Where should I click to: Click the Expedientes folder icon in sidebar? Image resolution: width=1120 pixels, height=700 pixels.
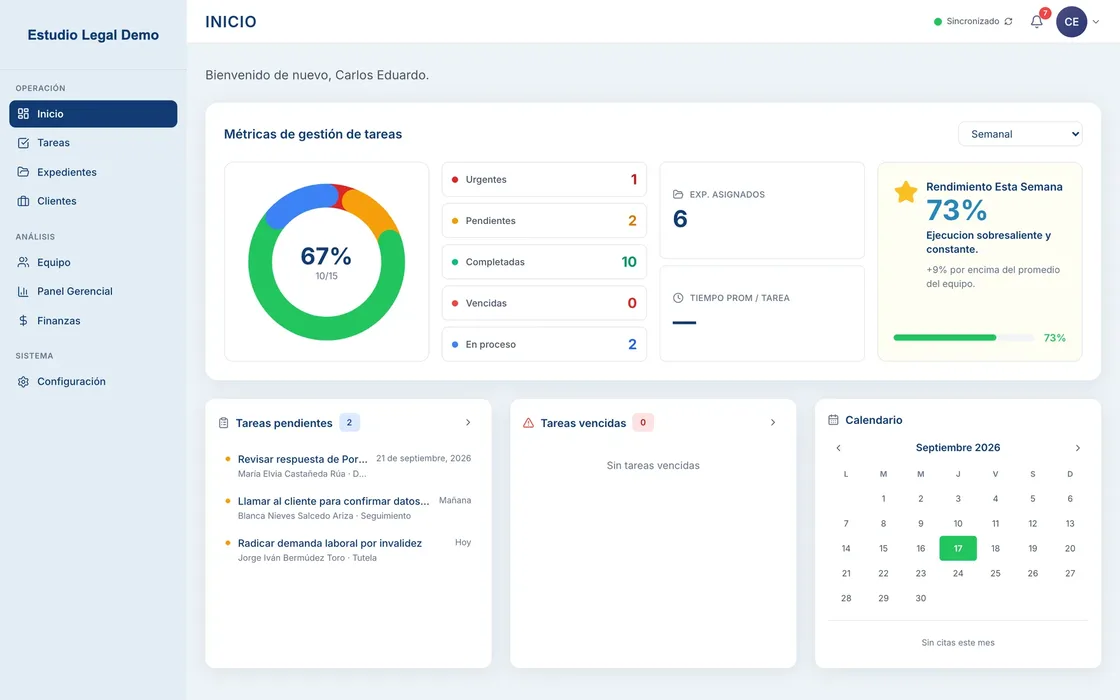[x=24, y=172]
